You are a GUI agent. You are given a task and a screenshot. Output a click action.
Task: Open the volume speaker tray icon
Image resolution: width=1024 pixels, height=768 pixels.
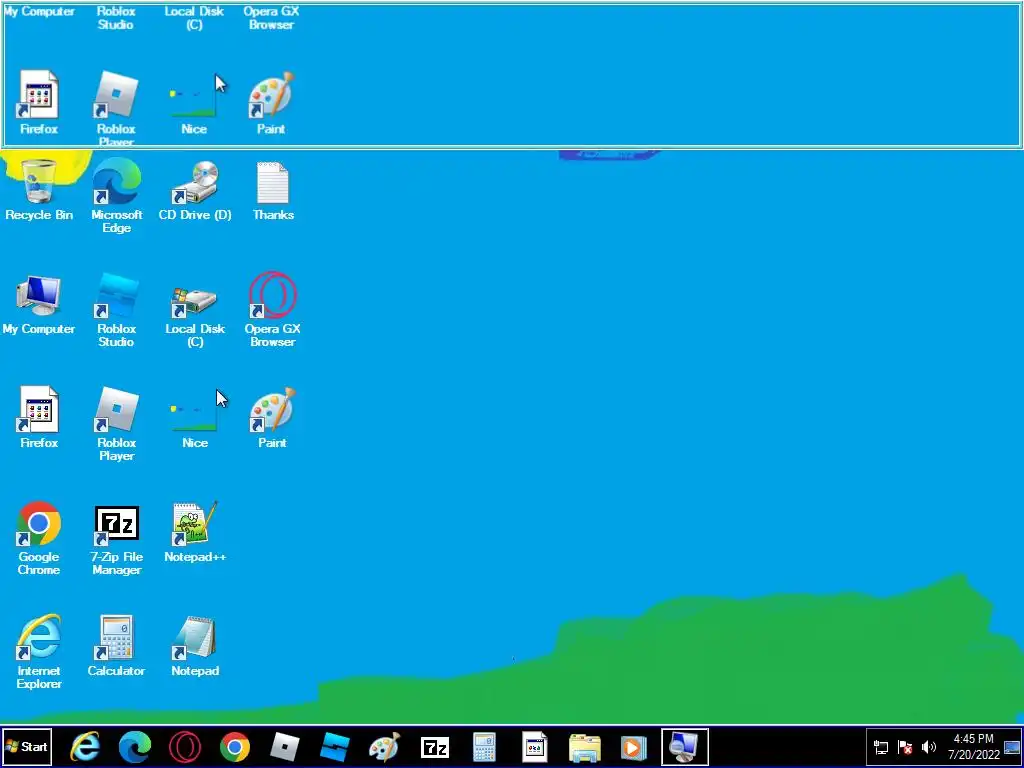click(928, 747)
